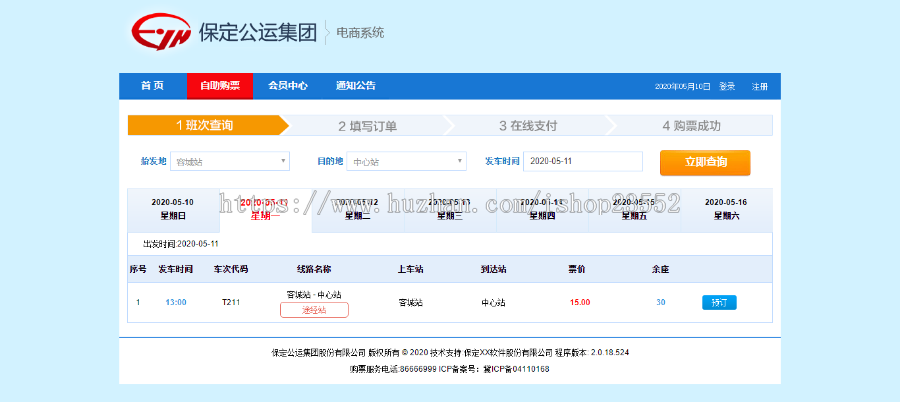900x402 pixels.
Task: Switch to the 星期二 date tab
Action: coord(357,208)
